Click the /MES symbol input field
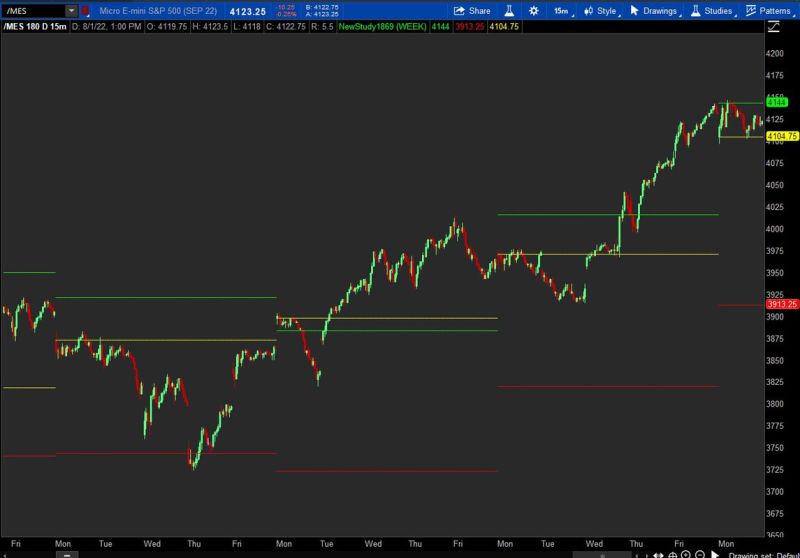The image size is (800, 558). 34,11
